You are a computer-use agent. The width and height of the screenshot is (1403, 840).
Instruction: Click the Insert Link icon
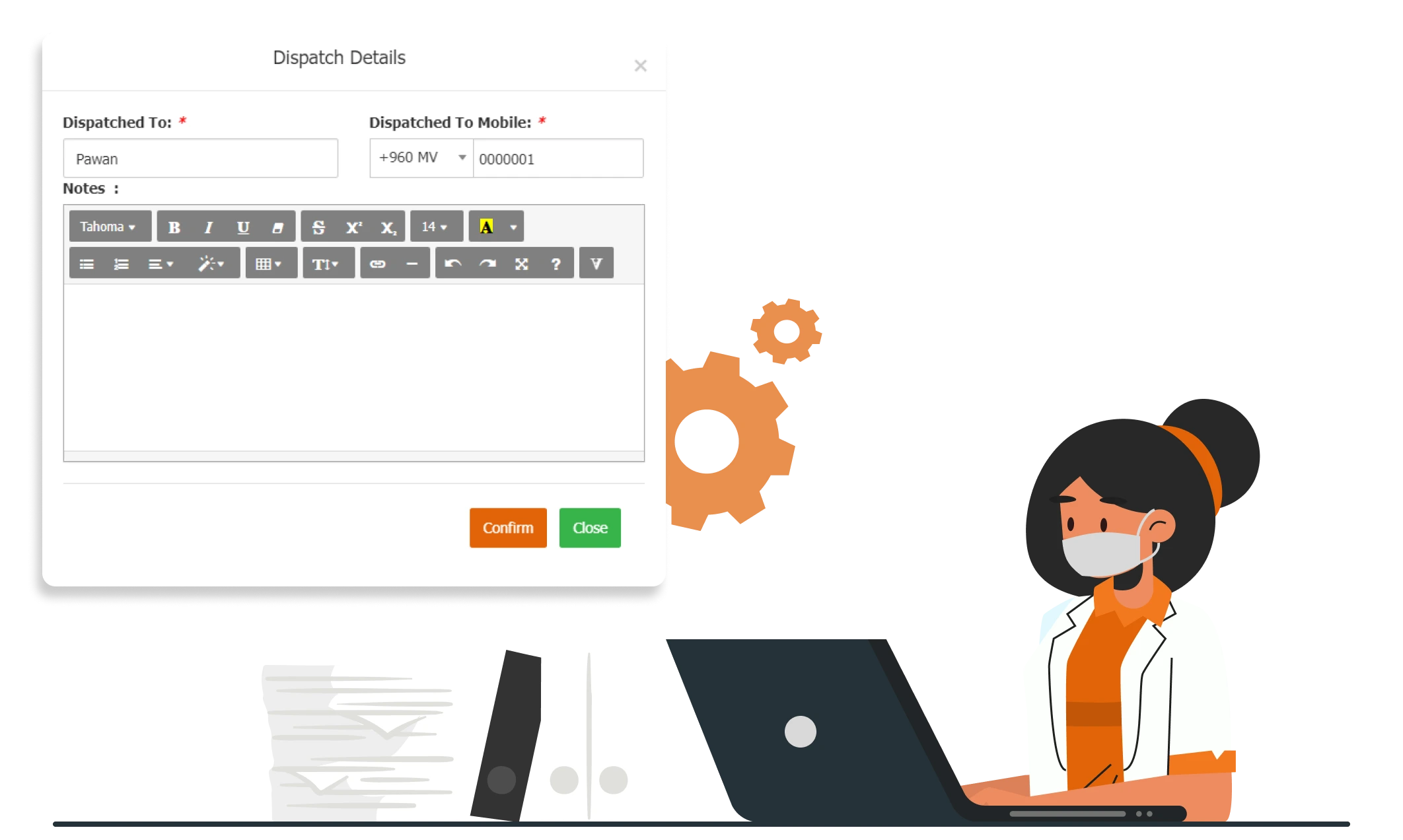point(377,263)
